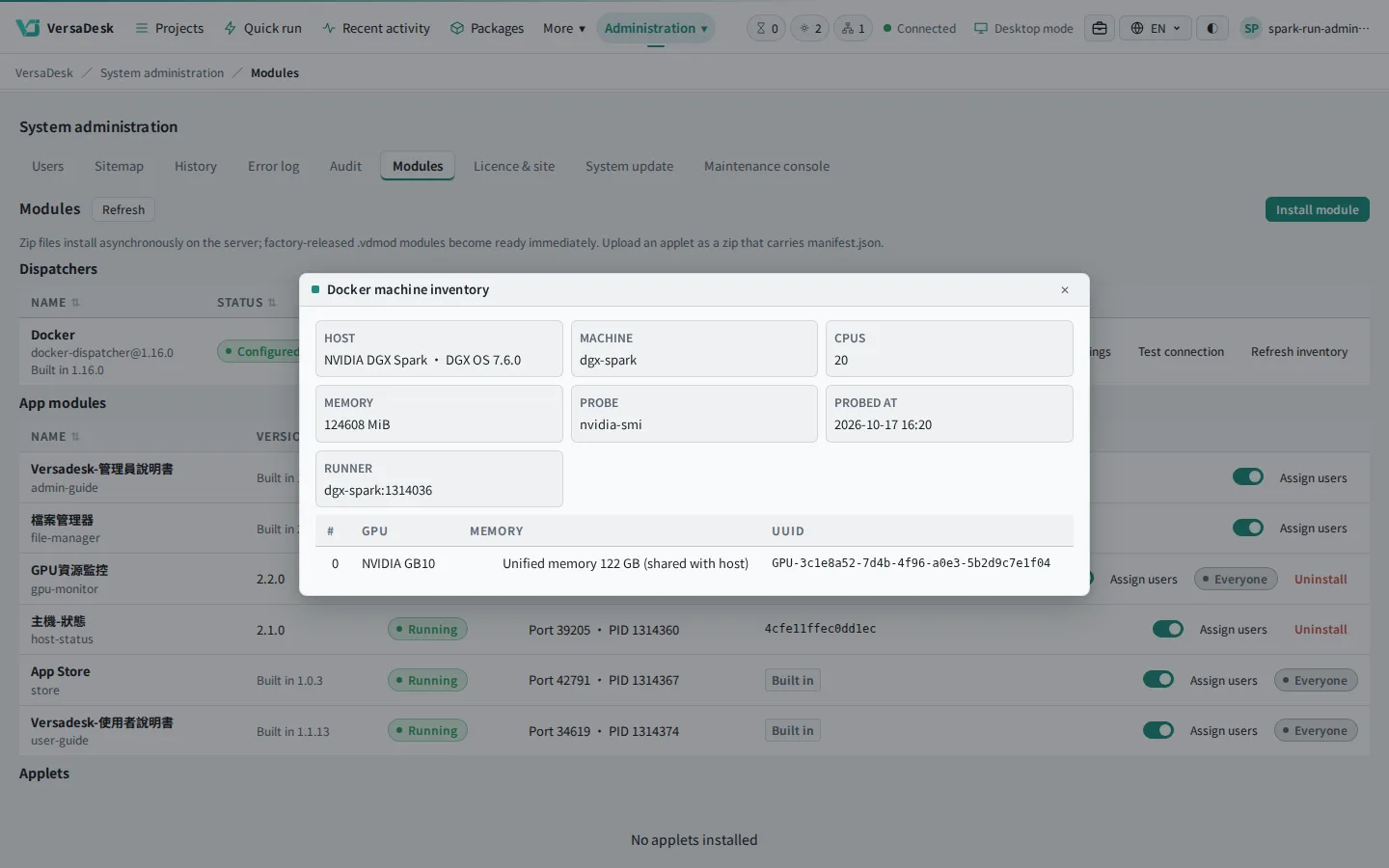1389x868 pixels.
Task: Click the Install module button
Action: point(1317,209)
